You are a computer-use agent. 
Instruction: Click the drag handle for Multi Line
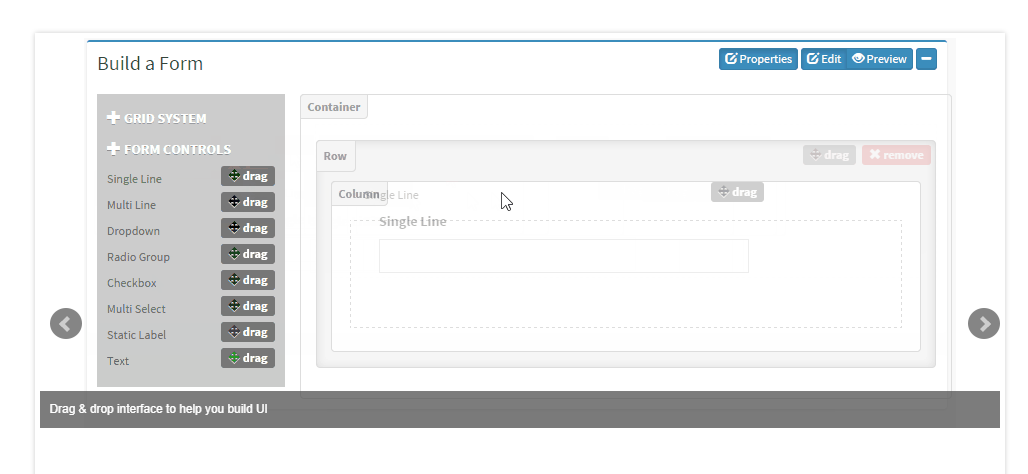(x=247, y=202)
